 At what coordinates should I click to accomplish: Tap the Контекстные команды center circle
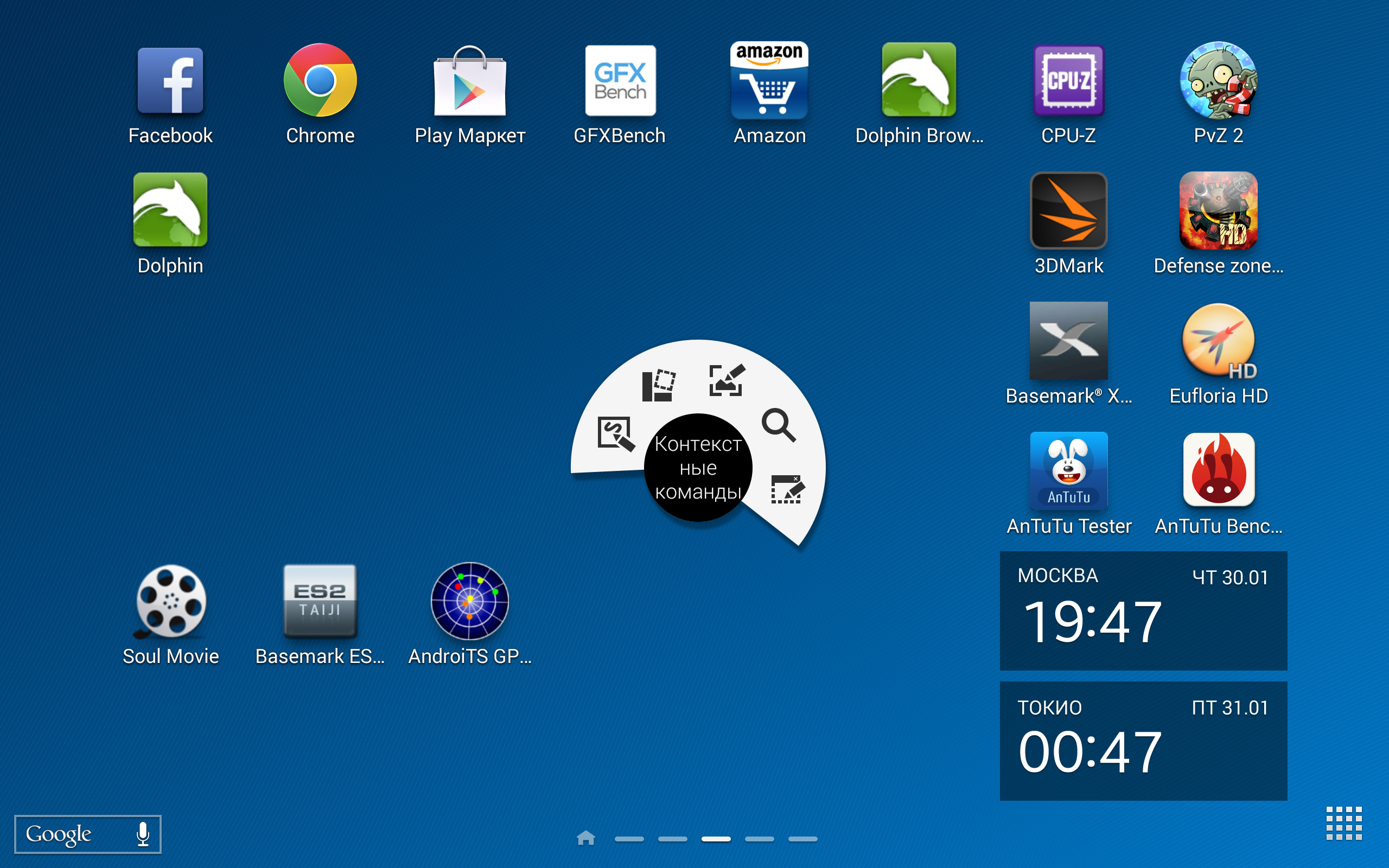pyautogui.click(x=698, y=467)
